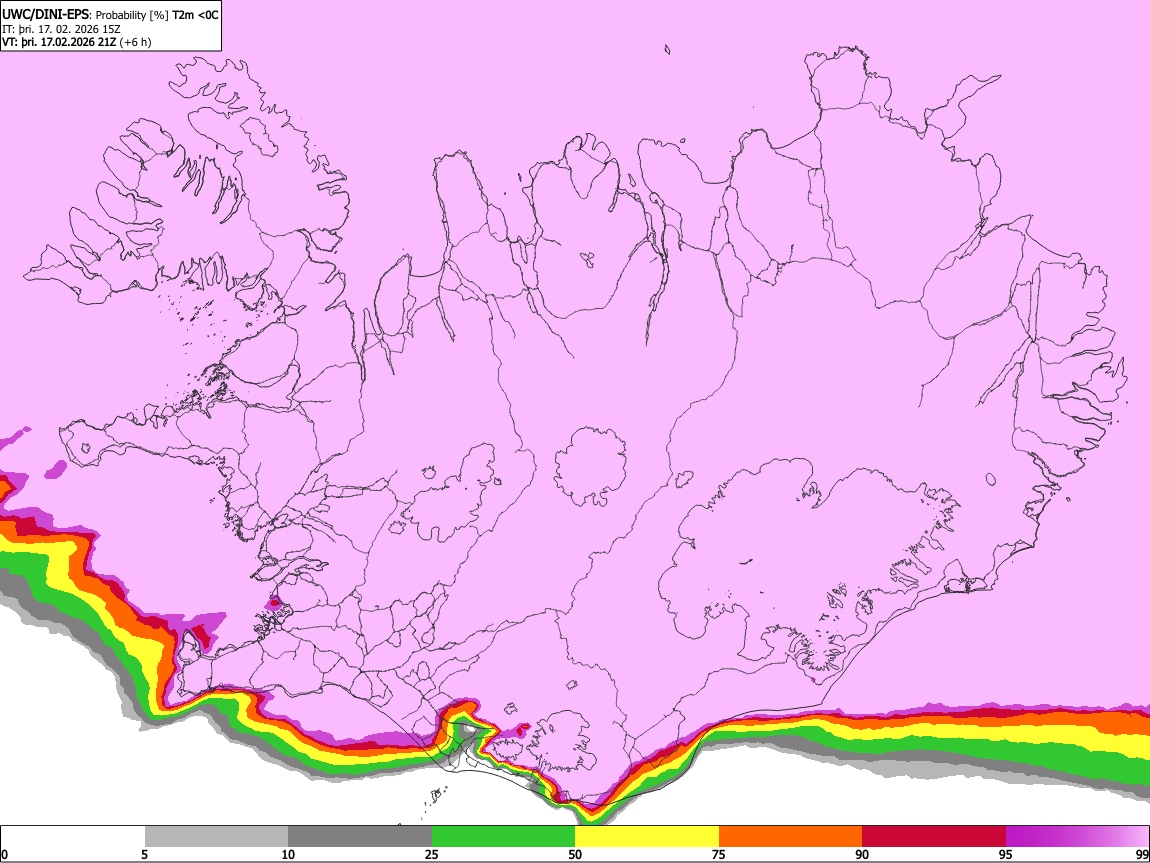Click the '(+6 h)' forecast offset text
1150x863 pixels.
[135, 42]
